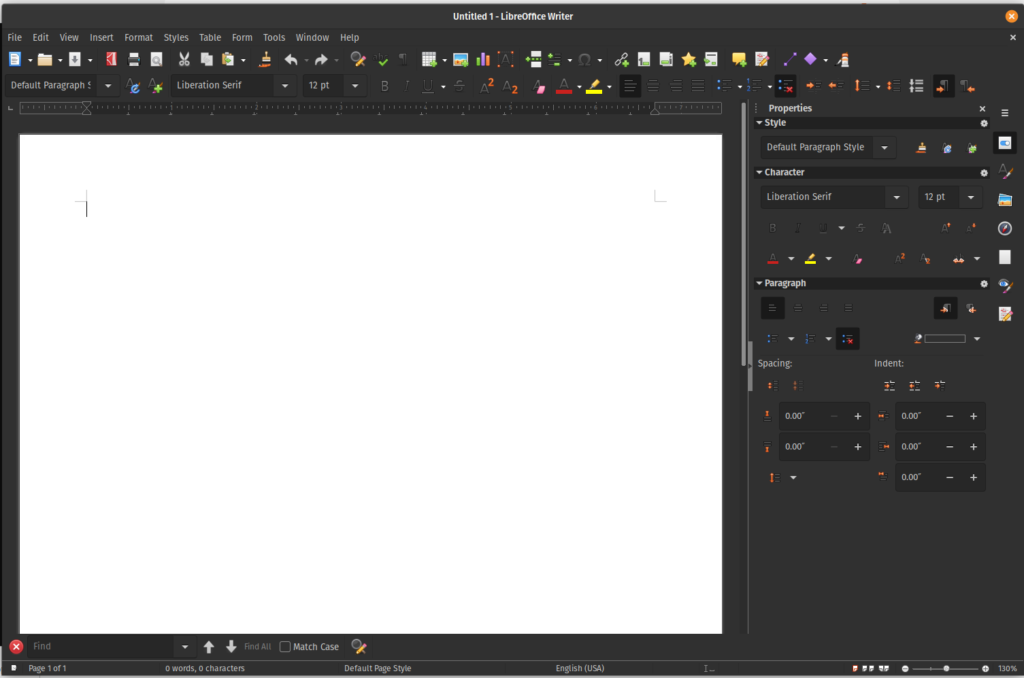Viewport: 1024px width, 678px height.
Task: Click in the Find text field
Action: point(102,647)
